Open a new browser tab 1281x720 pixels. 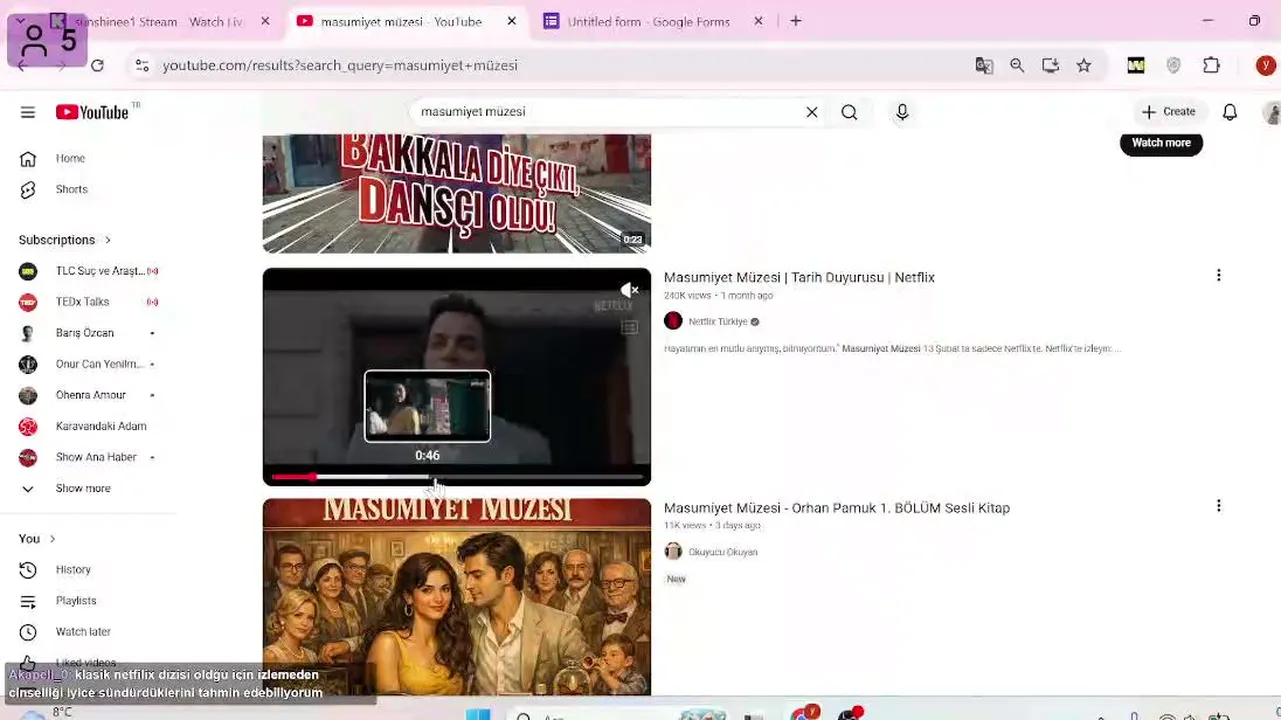[x=796, y=21]
